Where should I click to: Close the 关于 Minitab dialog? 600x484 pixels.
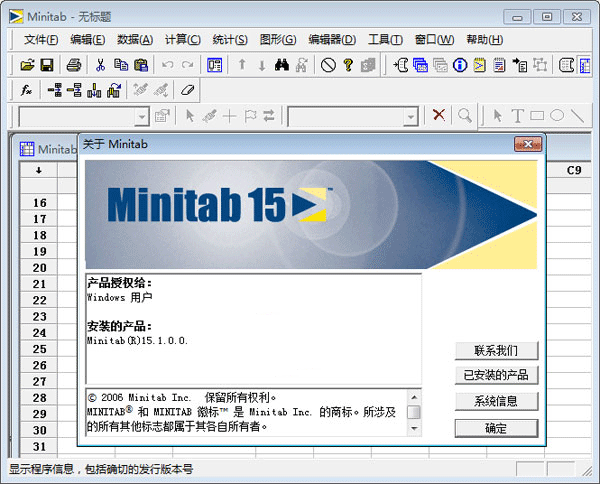[x=528, y=144]
